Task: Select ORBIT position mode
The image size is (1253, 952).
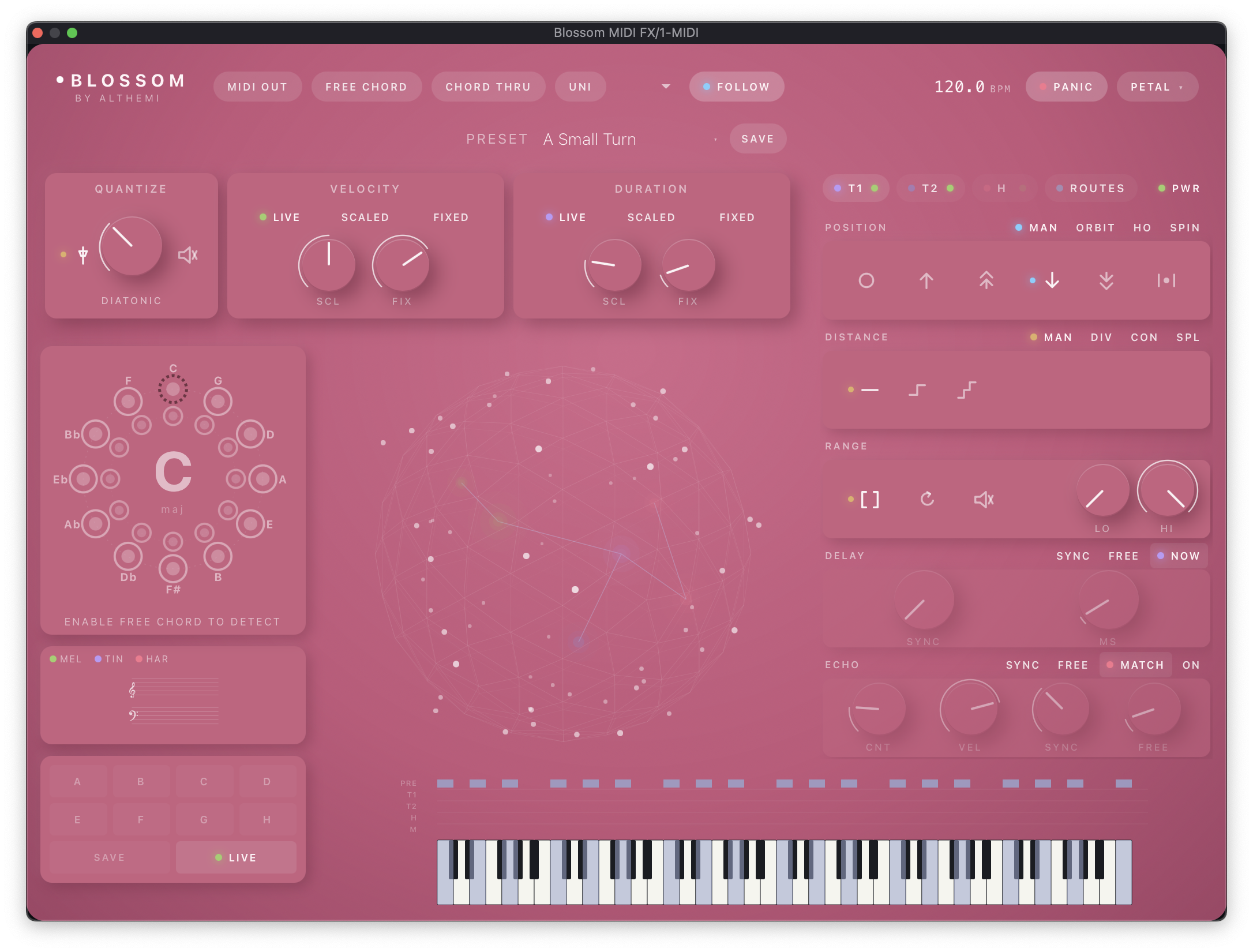Action: [x=1095, y=228]
